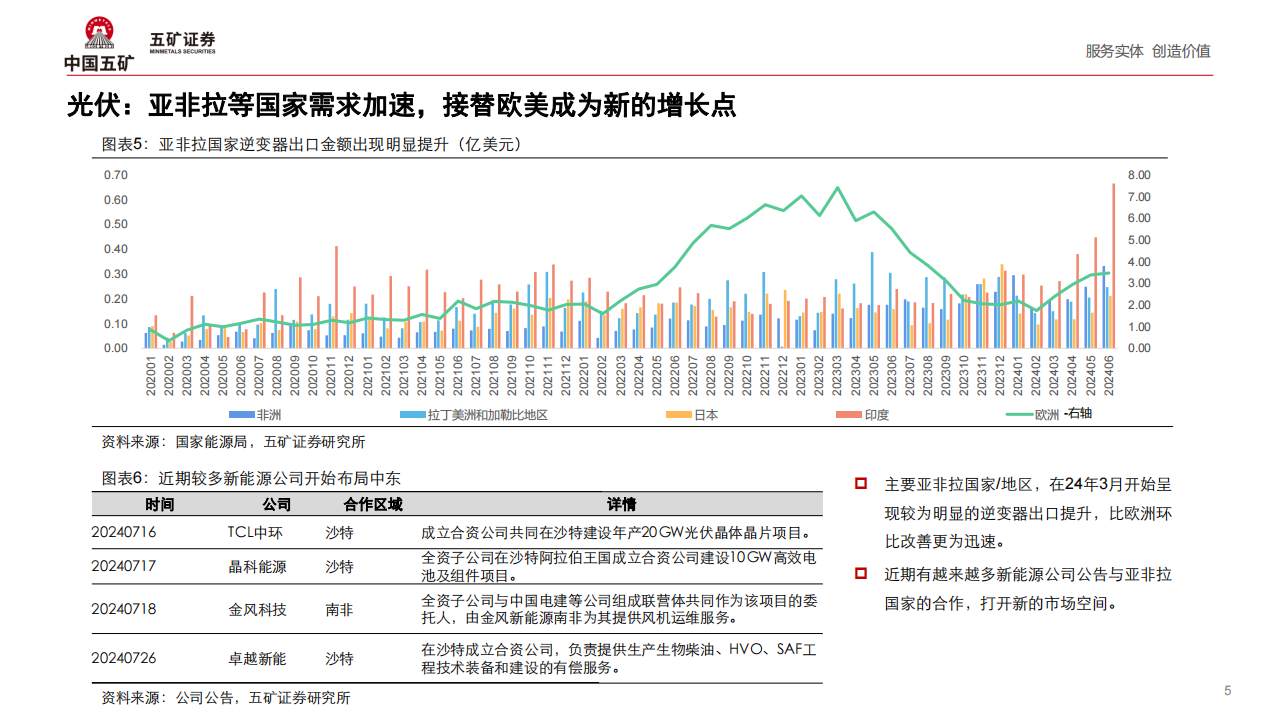Click the company cell 晶科能源
Screen dimensions: 1280x720
click(x=258, y=566)
